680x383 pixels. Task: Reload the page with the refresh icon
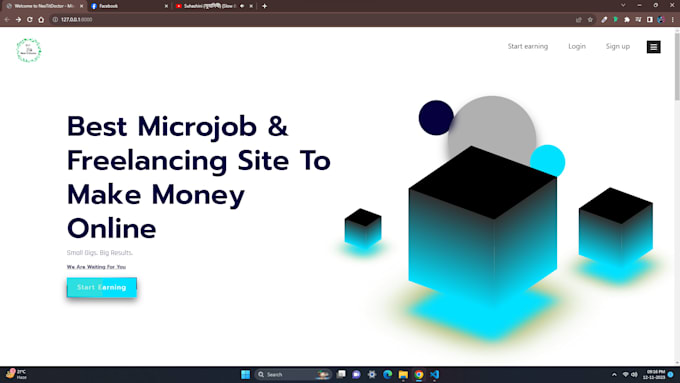[29, 20]
